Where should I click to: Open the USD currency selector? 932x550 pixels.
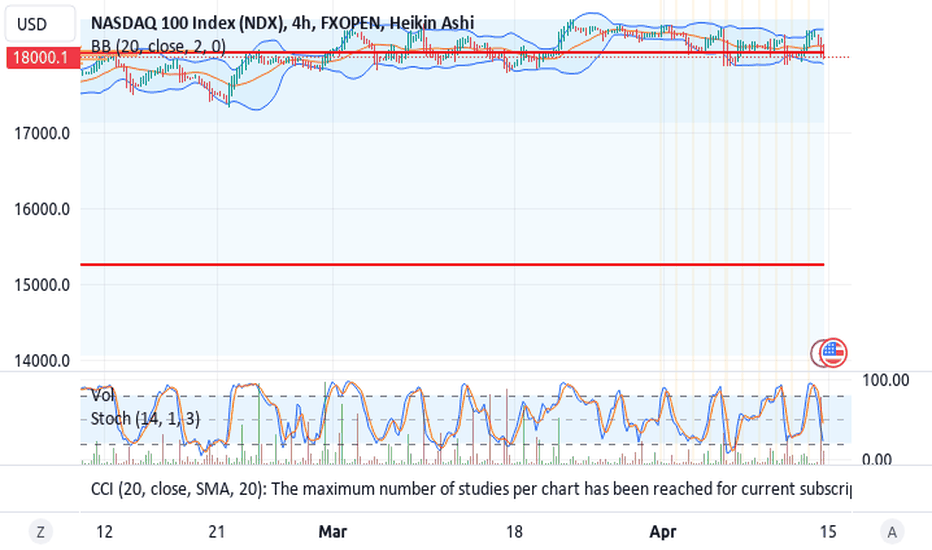(40, 24)
